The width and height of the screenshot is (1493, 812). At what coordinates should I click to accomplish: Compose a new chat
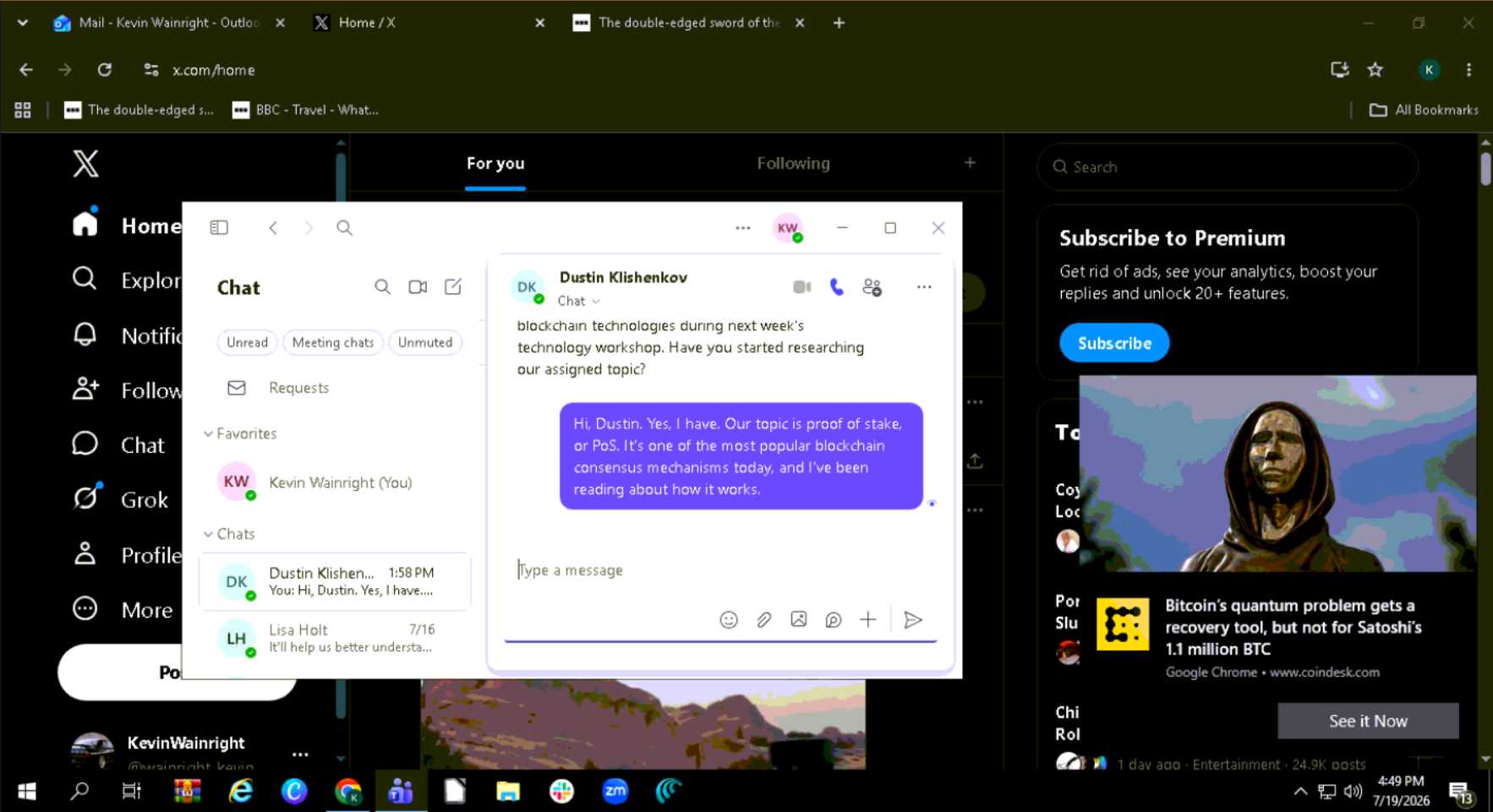(453, 287)
